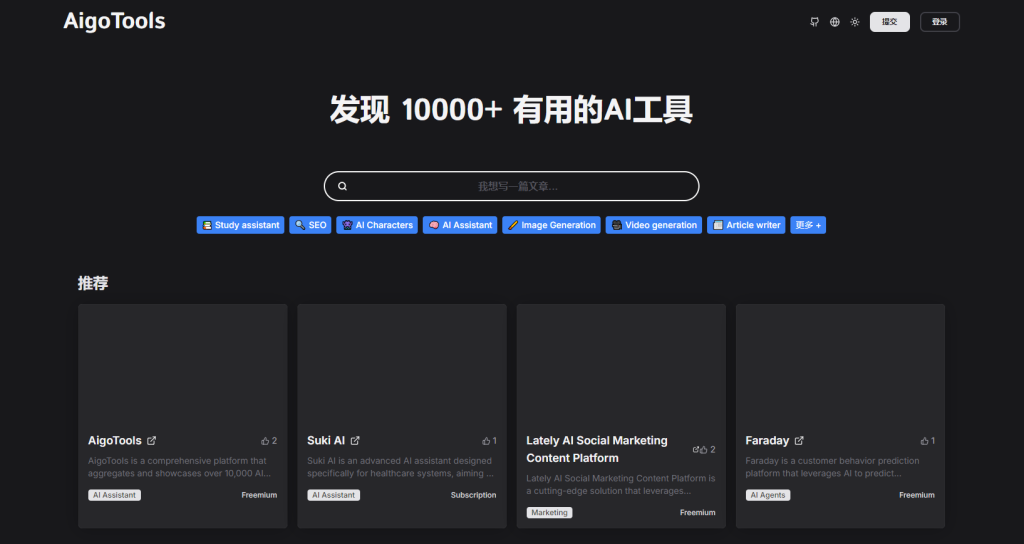
Task: Like the Lately AI card thumbs-up icon
Action: pyautogui.click(x=704, y=449)
